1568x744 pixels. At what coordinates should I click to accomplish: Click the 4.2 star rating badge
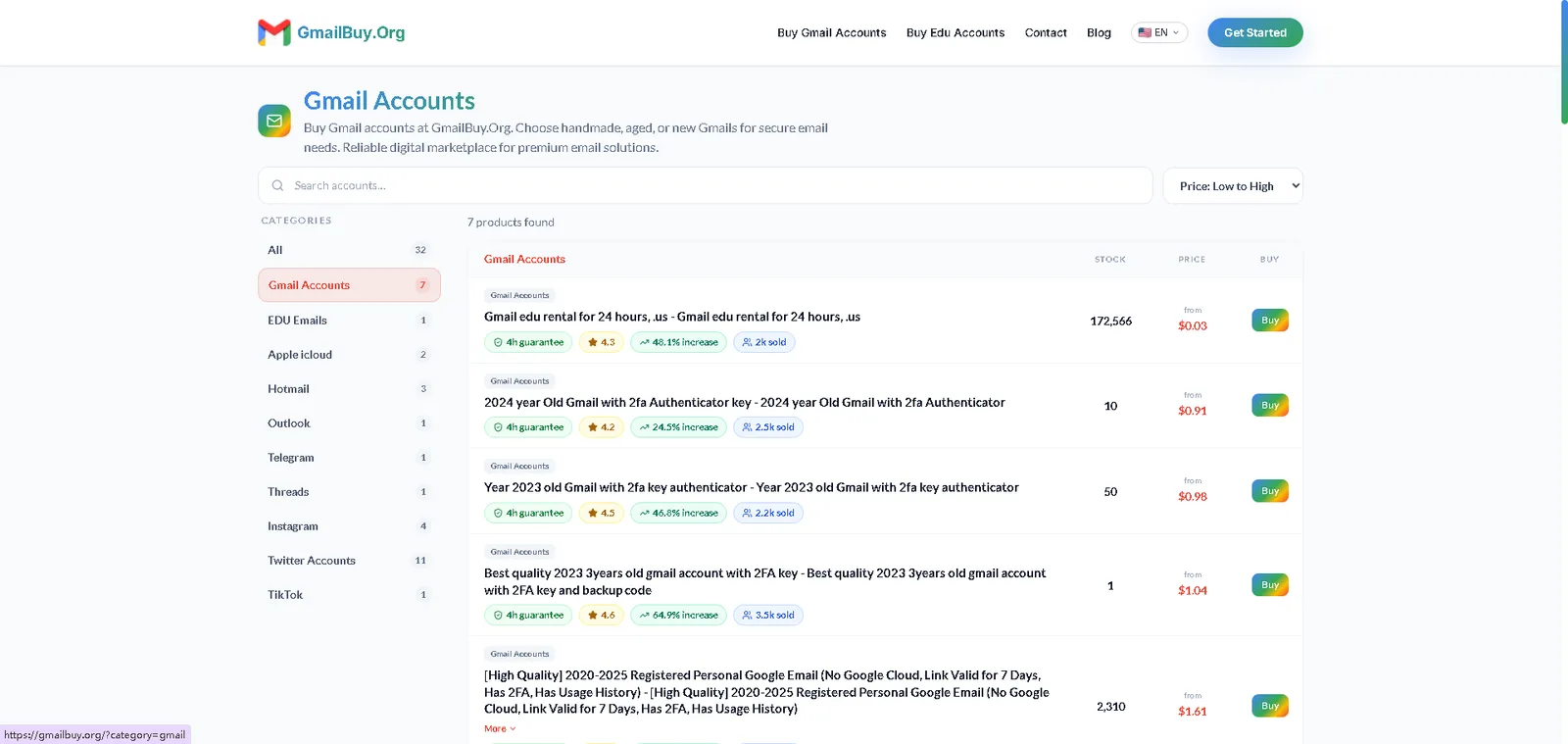point(602,427)
